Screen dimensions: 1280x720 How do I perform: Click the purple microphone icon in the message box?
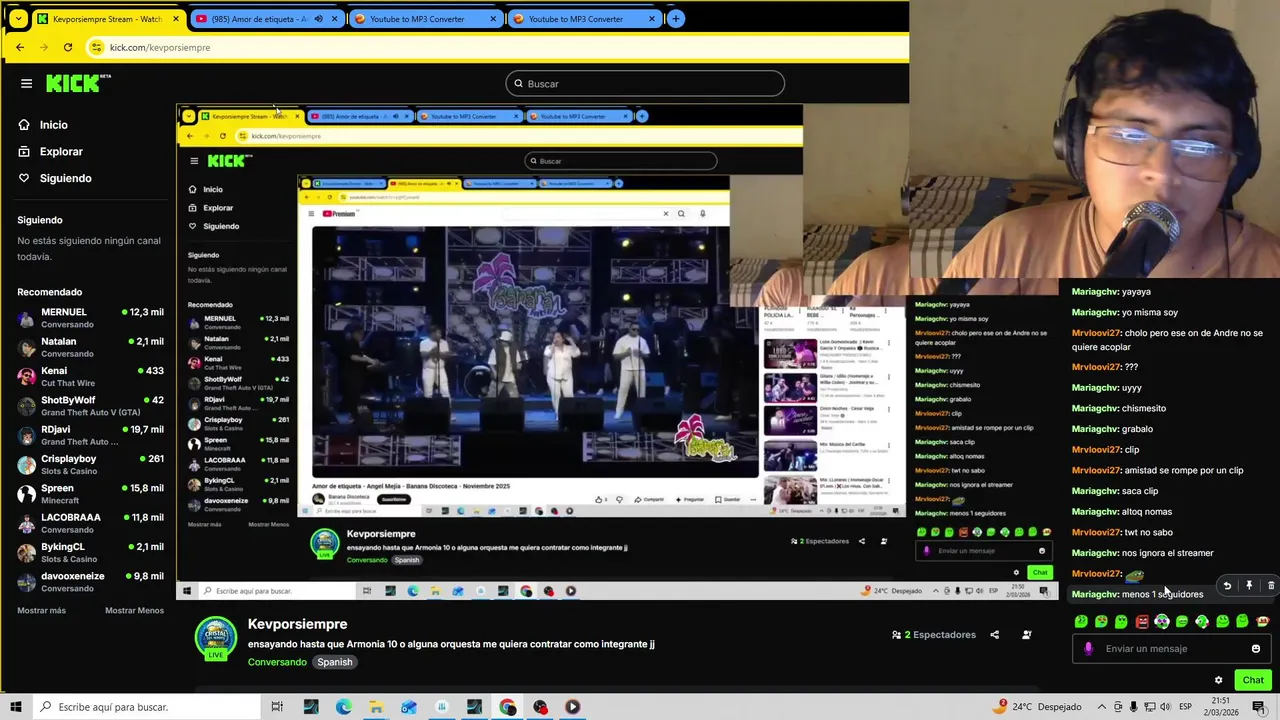(1089, 649)
